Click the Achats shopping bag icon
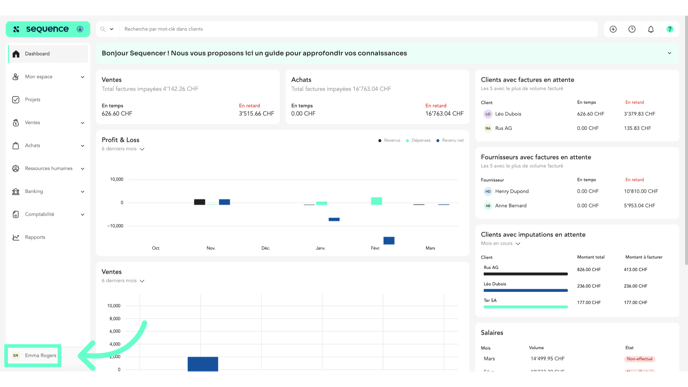The height and width of the screenshot is (387, 688). point(16,146)
